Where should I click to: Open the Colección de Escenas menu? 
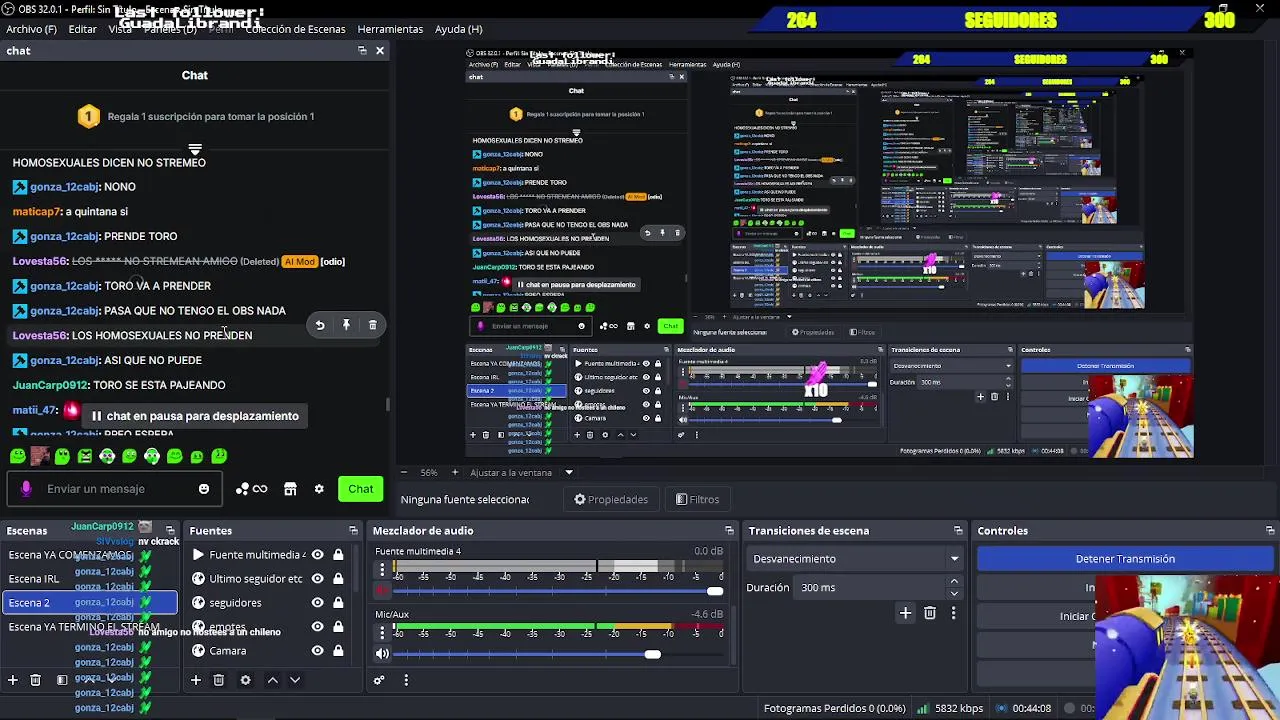pos(295,29)
